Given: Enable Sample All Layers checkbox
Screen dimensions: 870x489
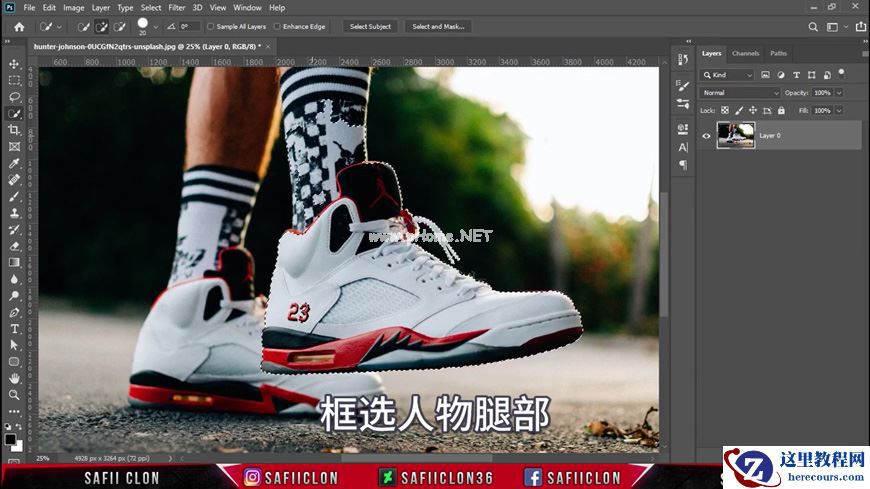Looking at the screenshot, I should coord(210,26).
